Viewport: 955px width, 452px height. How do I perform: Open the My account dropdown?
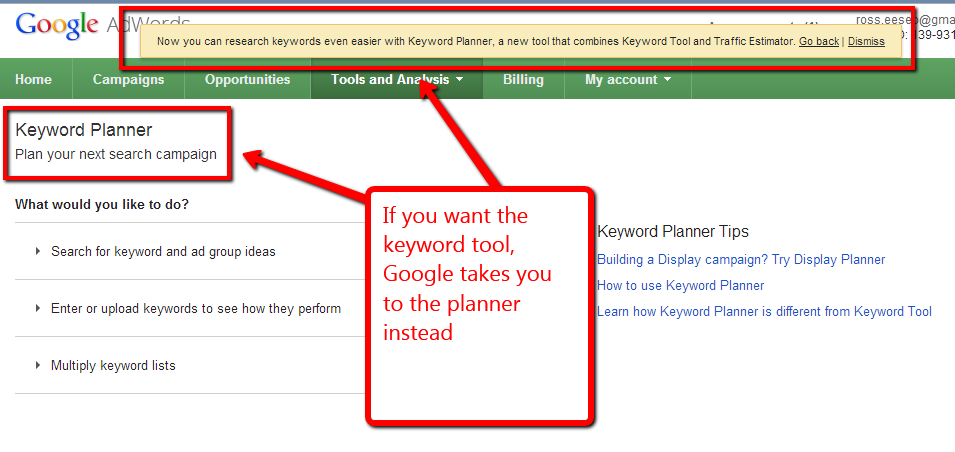click(x=628, y=79)
